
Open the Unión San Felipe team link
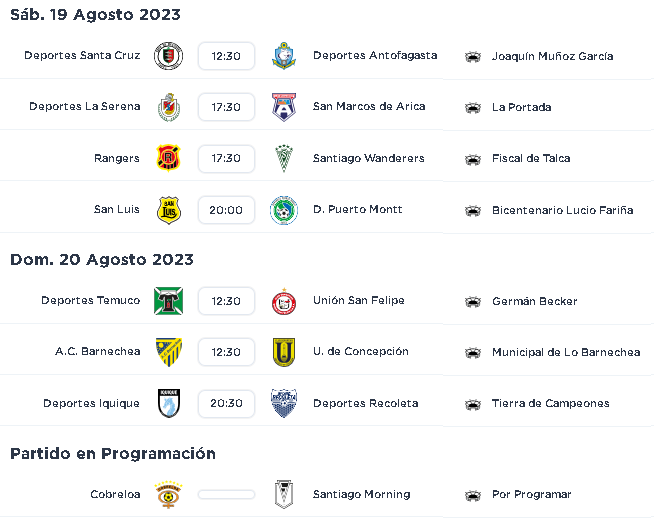click(359, 300)
